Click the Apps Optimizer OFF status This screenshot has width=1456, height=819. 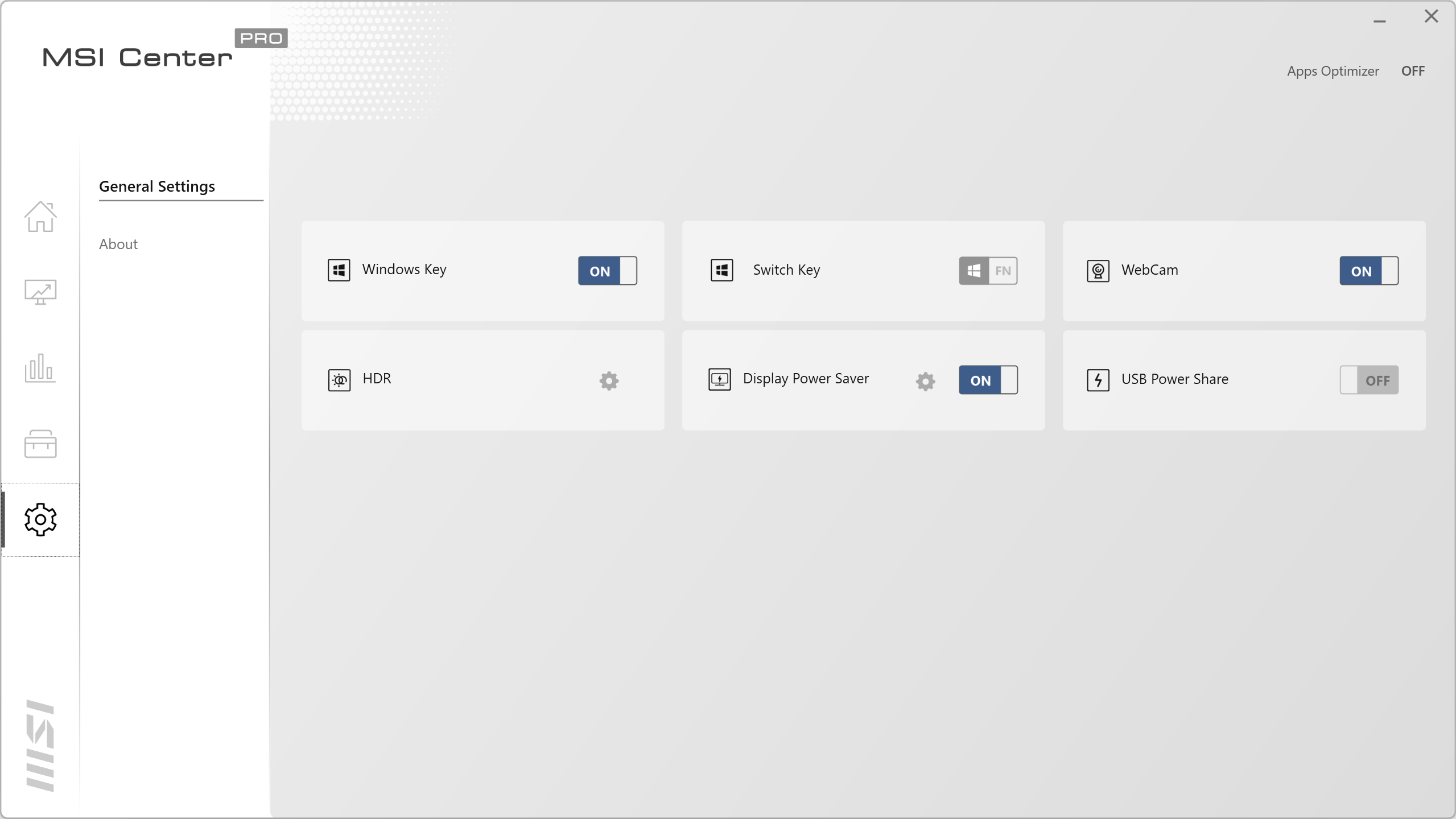1413,71
